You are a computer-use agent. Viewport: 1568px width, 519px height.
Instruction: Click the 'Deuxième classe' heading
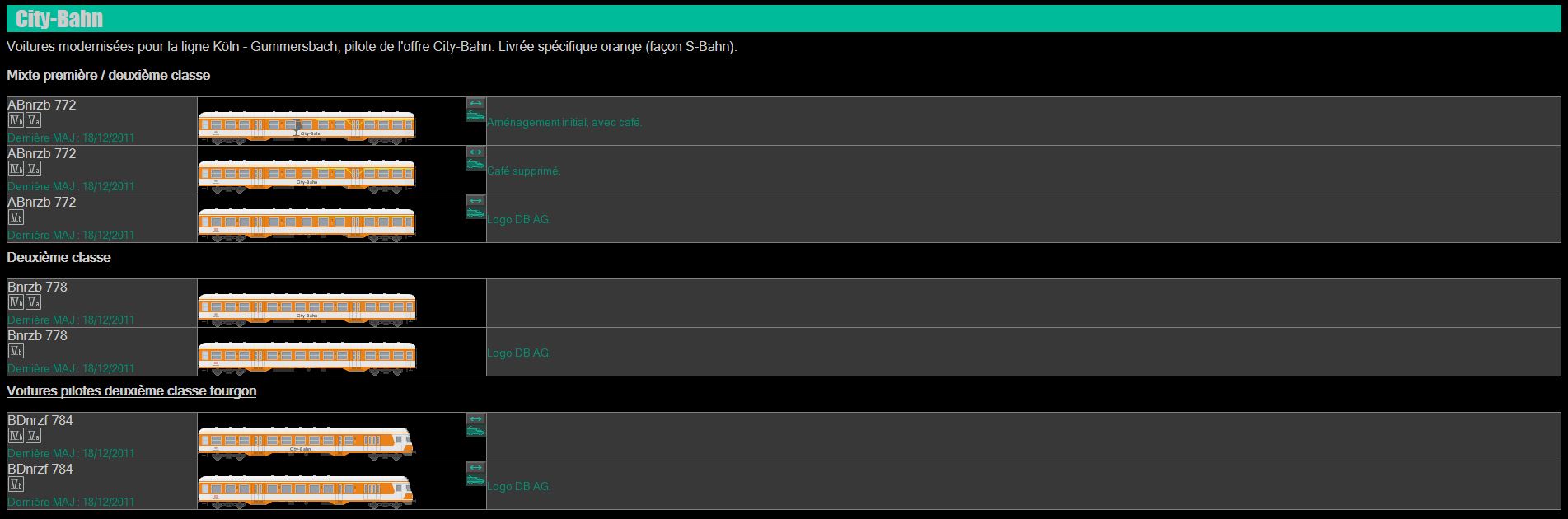click(59, 257)
